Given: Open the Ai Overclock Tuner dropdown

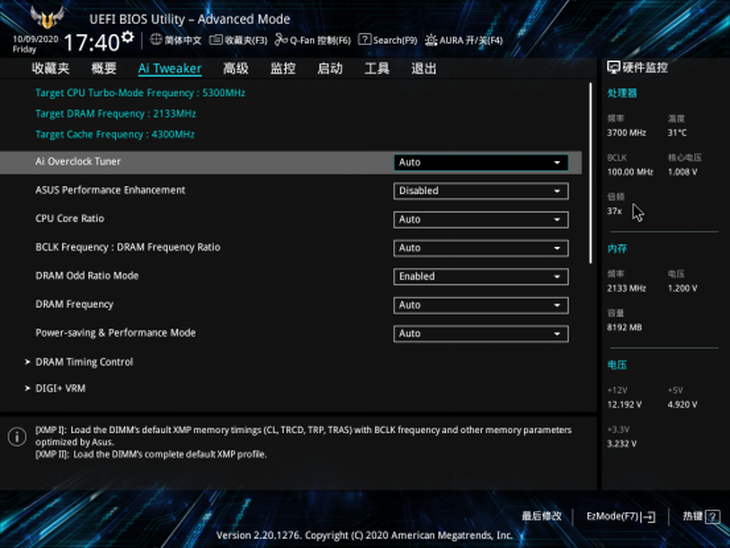Looking at the screenshot, I should pyautogui.click(x=480, y=162).
